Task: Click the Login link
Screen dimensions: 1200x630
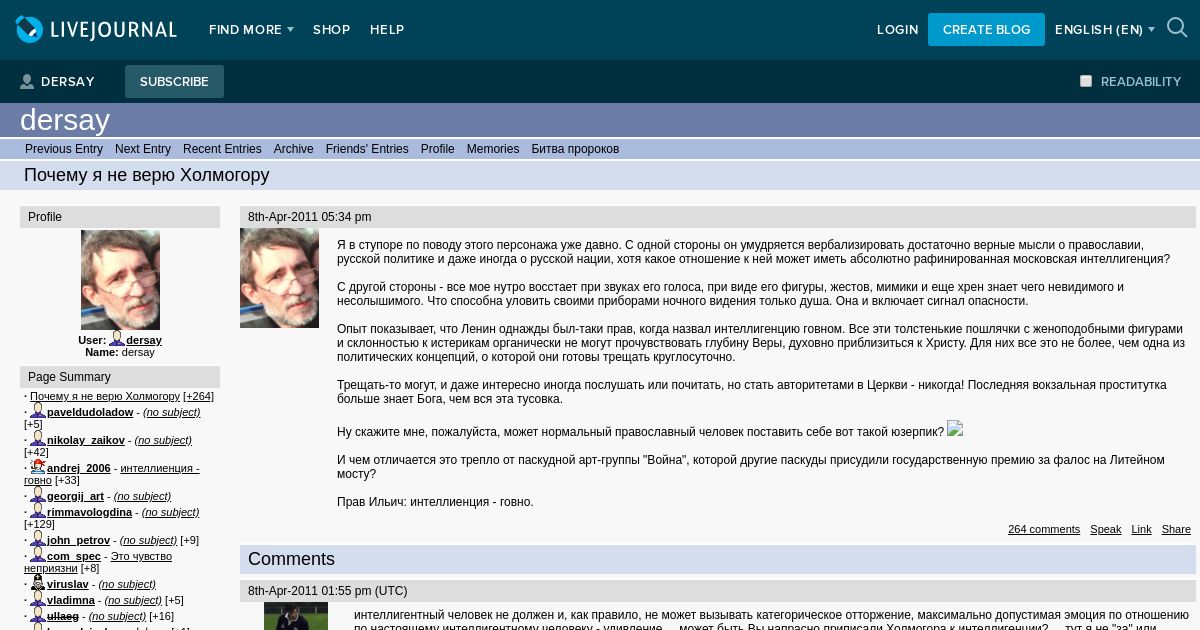Action: [x=897, y=30]
